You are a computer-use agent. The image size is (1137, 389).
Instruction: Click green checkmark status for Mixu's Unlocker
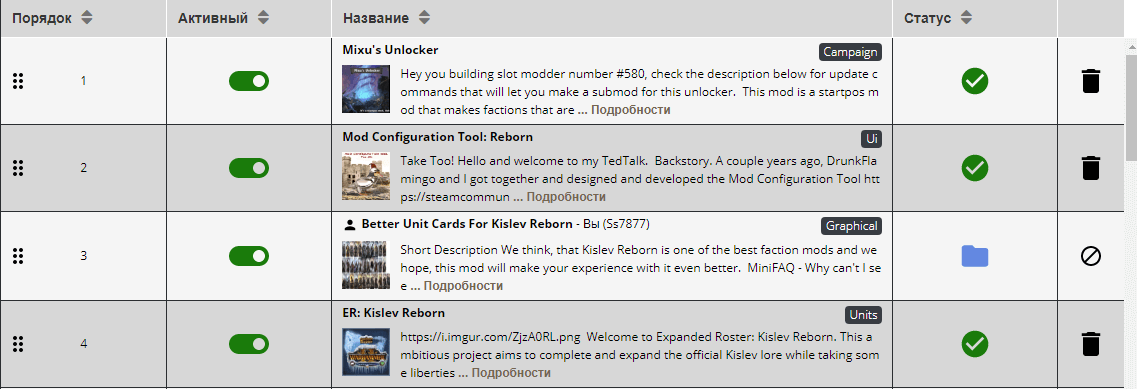[x=975, y=81]
